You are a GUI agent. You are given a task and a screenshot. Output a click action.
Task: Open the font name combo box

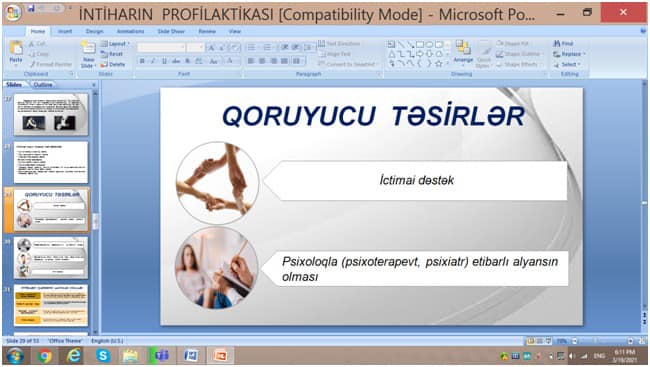[x=161, y=48]
